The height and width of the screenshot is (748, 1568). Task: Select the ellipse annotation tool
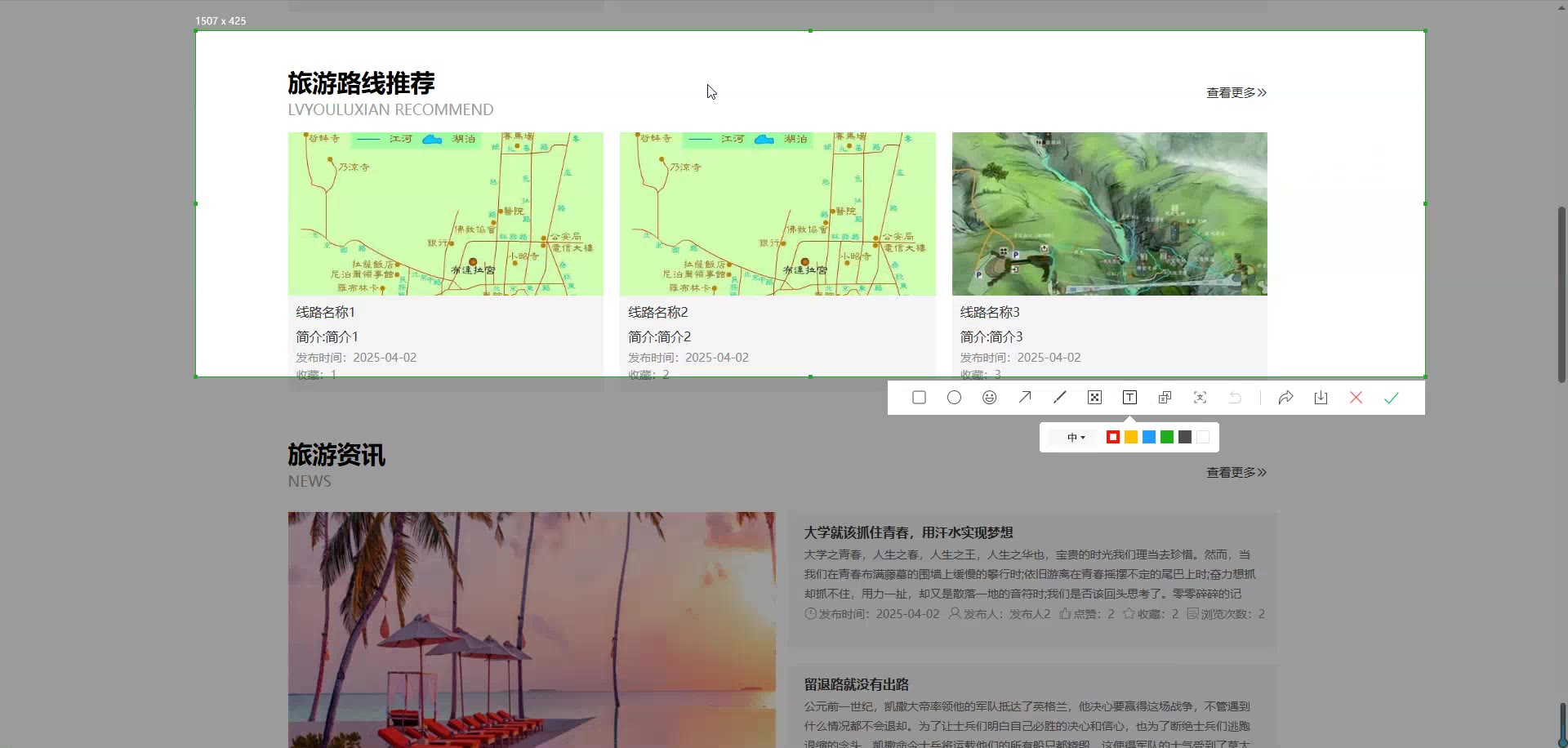(954, 398)
